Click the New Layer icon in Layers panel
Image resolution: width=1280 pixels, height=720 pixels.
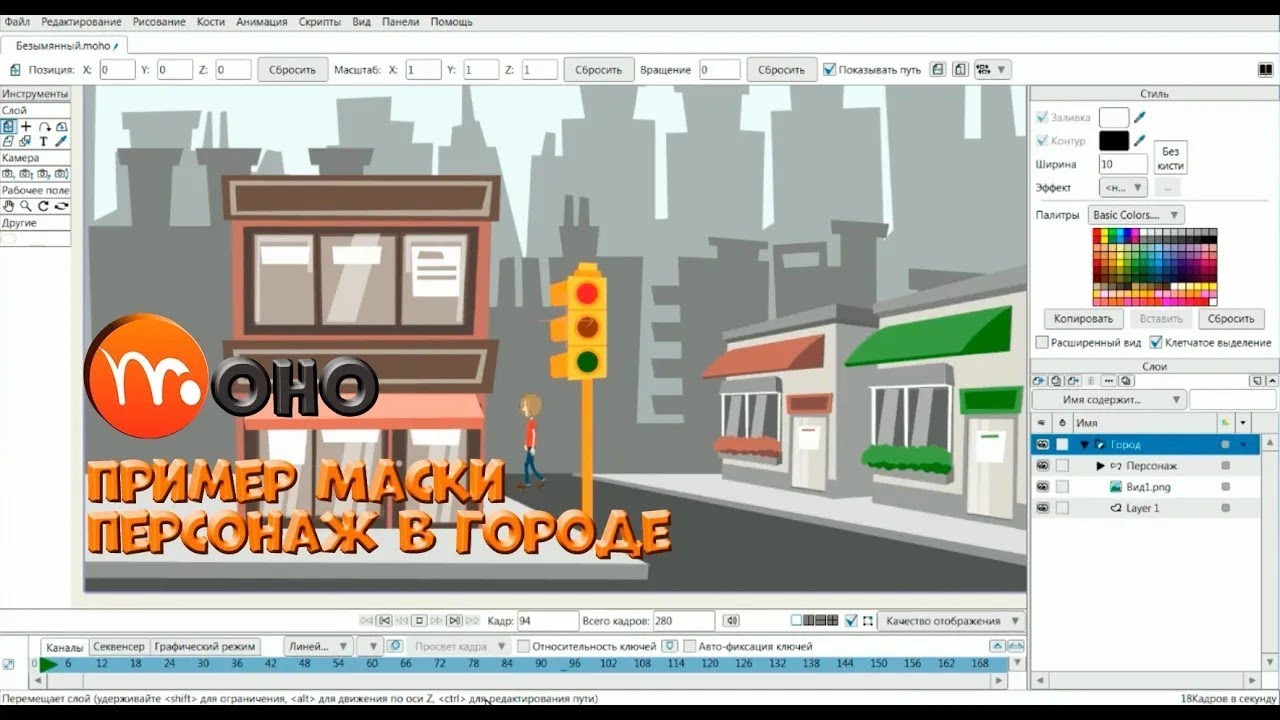pos(1038,381)
